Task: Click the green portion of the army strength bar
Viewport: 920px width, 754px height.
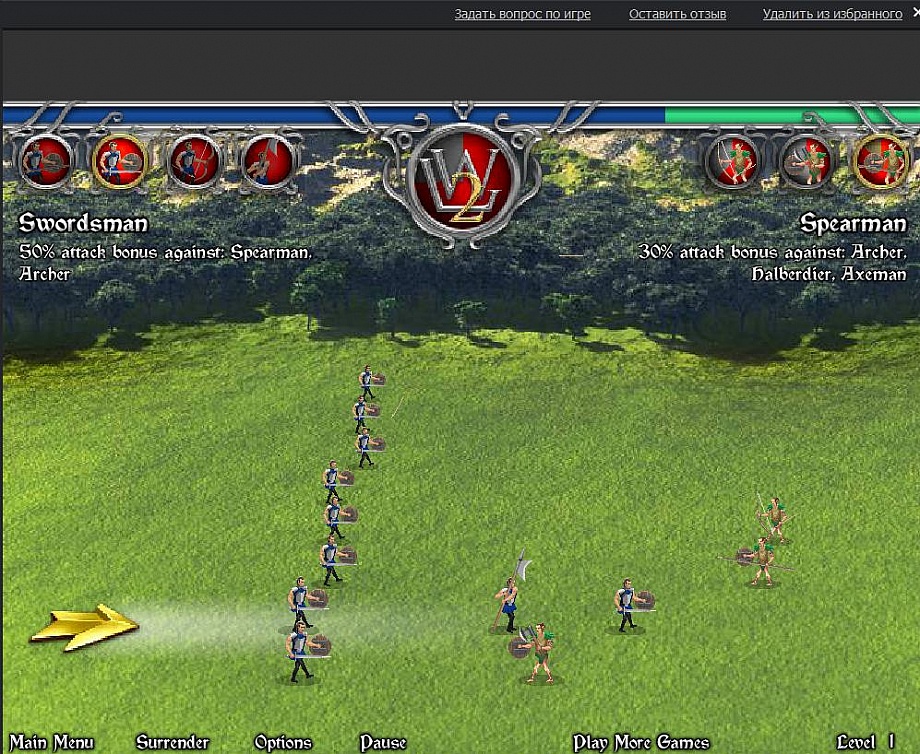Action: (x=792, y=115)
